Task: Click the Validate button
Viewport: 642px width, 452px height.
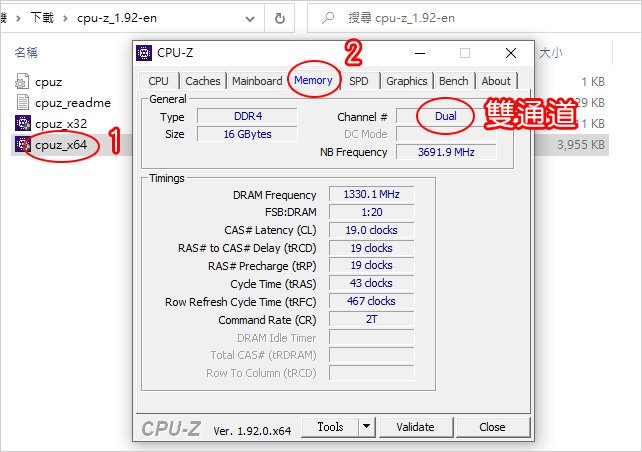Action: (415, 427)
